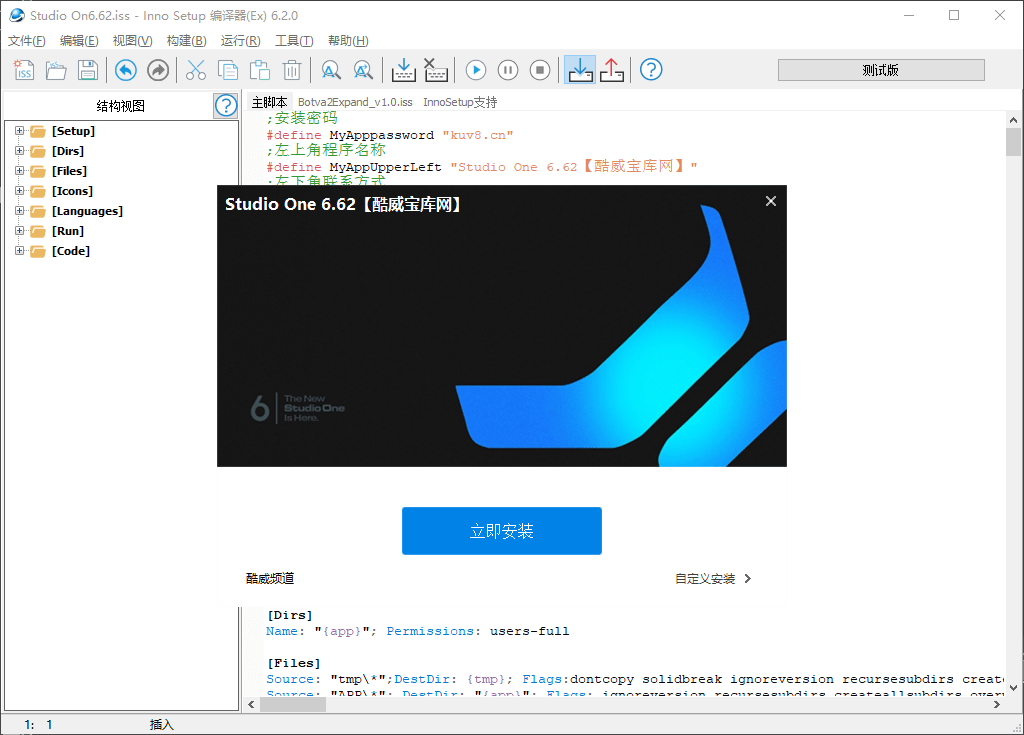Expand the [Code] section node

20,251
